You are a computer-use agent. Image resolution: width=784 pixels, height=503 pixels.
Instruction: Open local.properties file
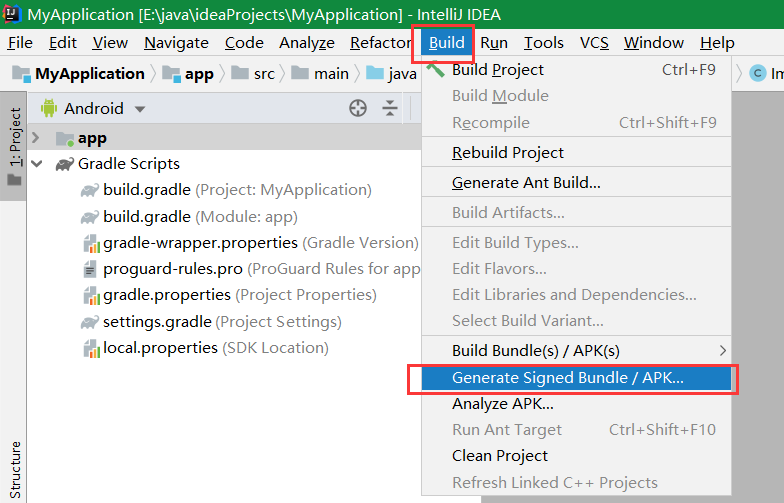(x=216, y=348)
